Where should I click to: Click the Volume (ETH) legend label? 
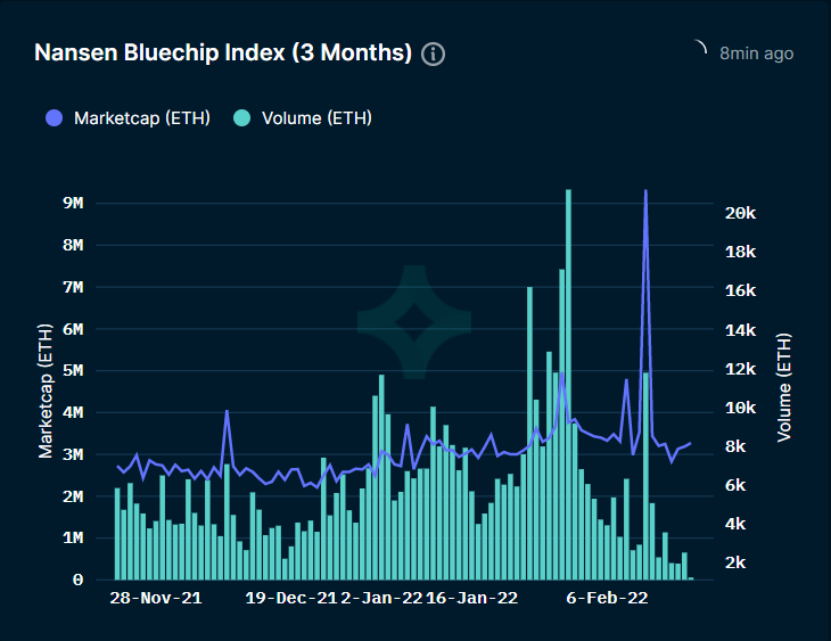317,118
